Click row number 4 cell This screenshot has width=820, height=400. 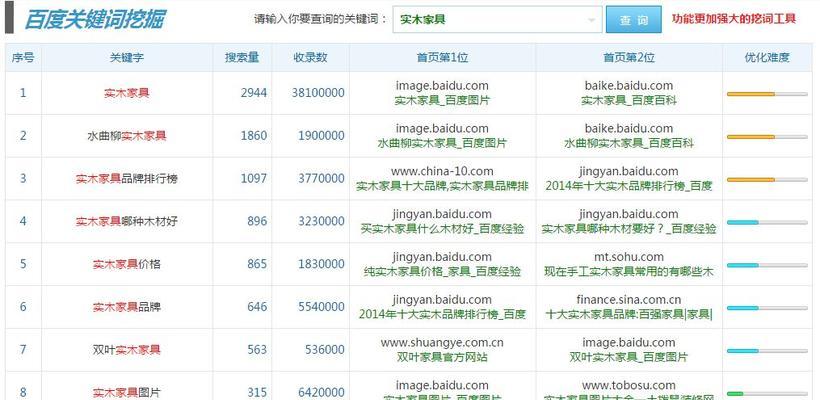coord(23,221)
